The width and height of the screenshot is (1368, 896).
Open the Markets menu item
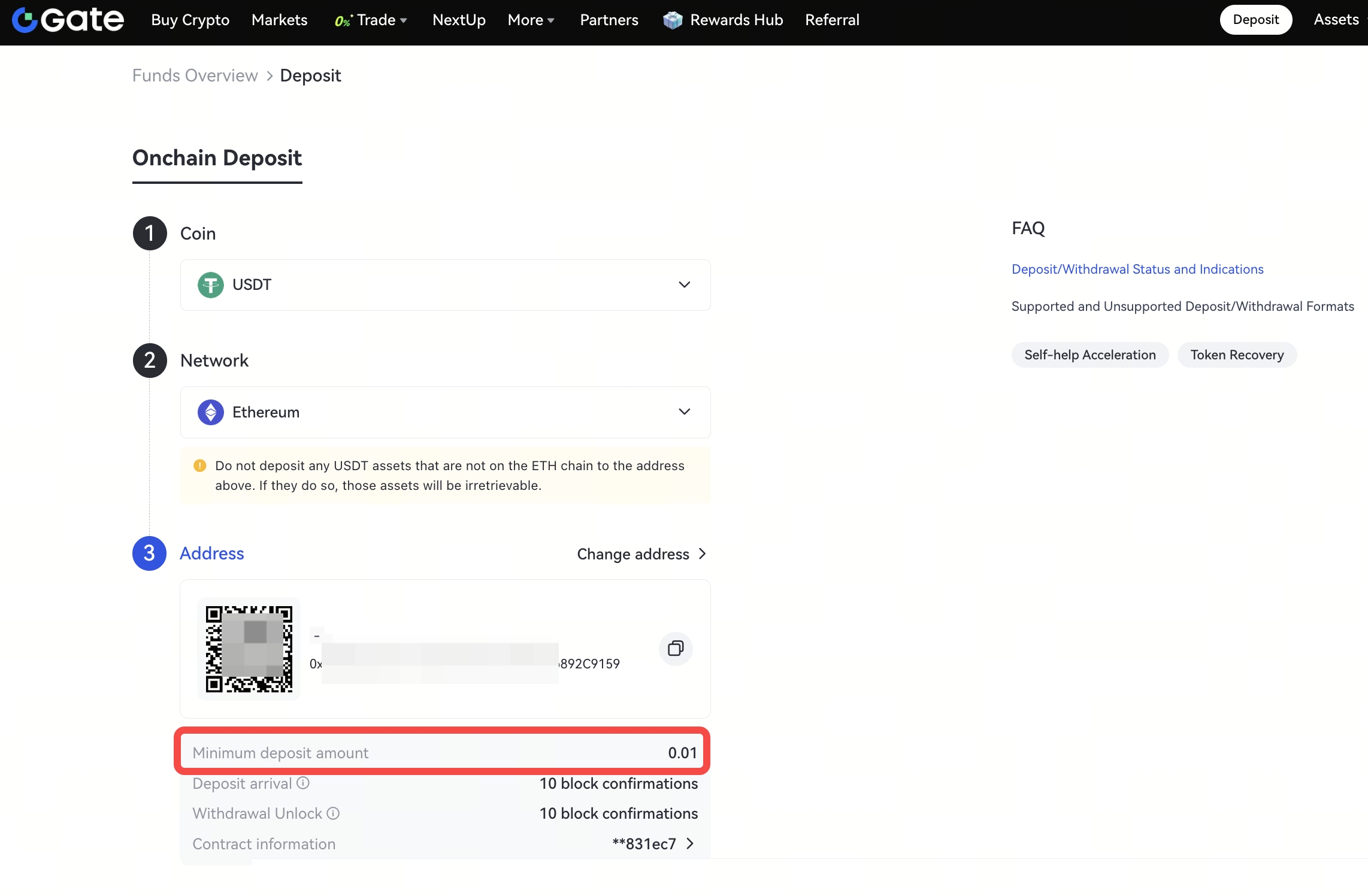click(x=279, y=20)
